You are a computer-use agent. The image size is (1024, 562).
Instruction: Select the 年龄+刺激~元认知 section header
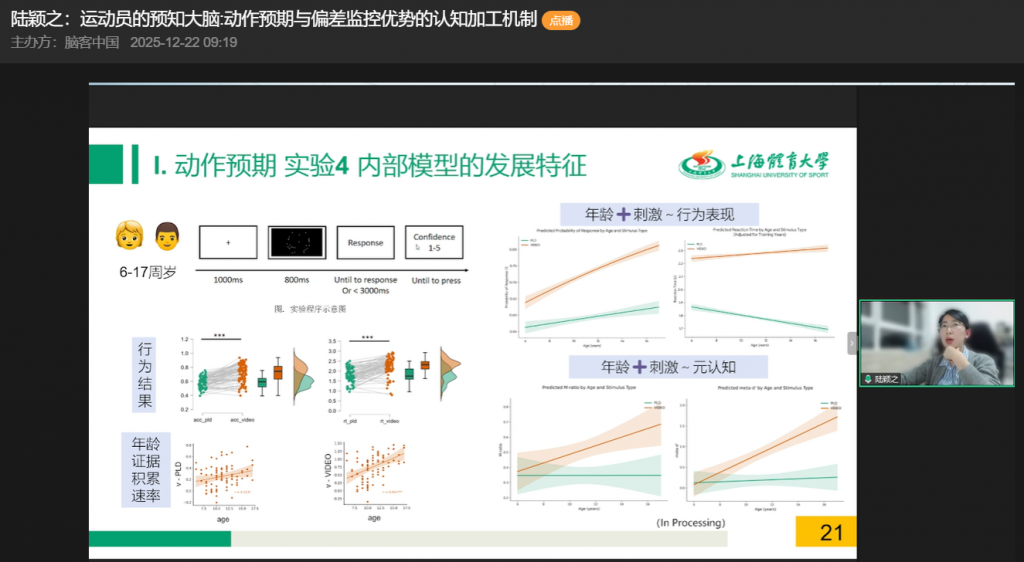[x=668, y=366]
